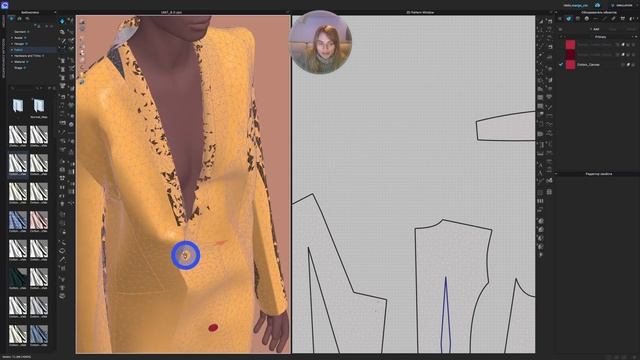Click the cloud icon in the top bar
640x360 pixels.
click(x=598, y=5)
